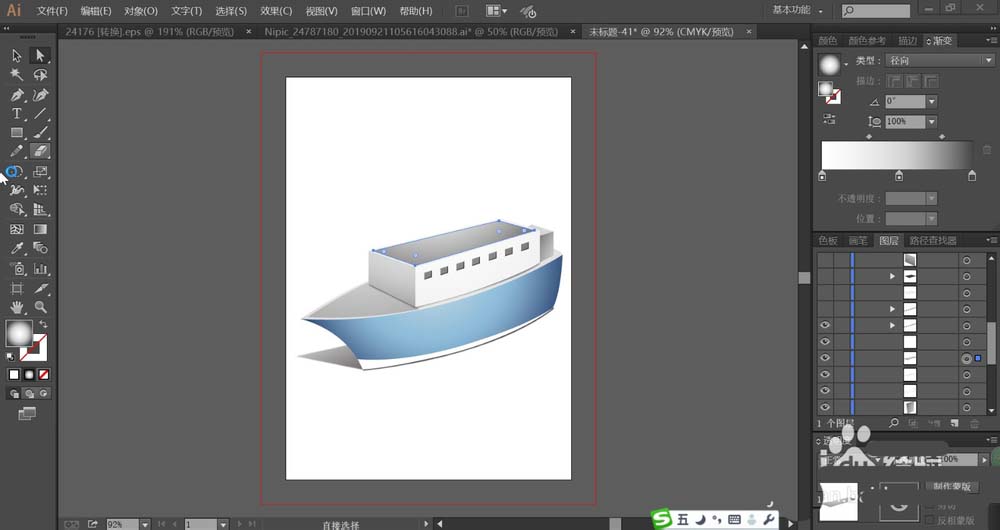The height and width of the screenshot is (530, 1000).
Task: Set toolbox paint mode to Color (white square)
Action: pyautogui.click(x=14, y=374)
